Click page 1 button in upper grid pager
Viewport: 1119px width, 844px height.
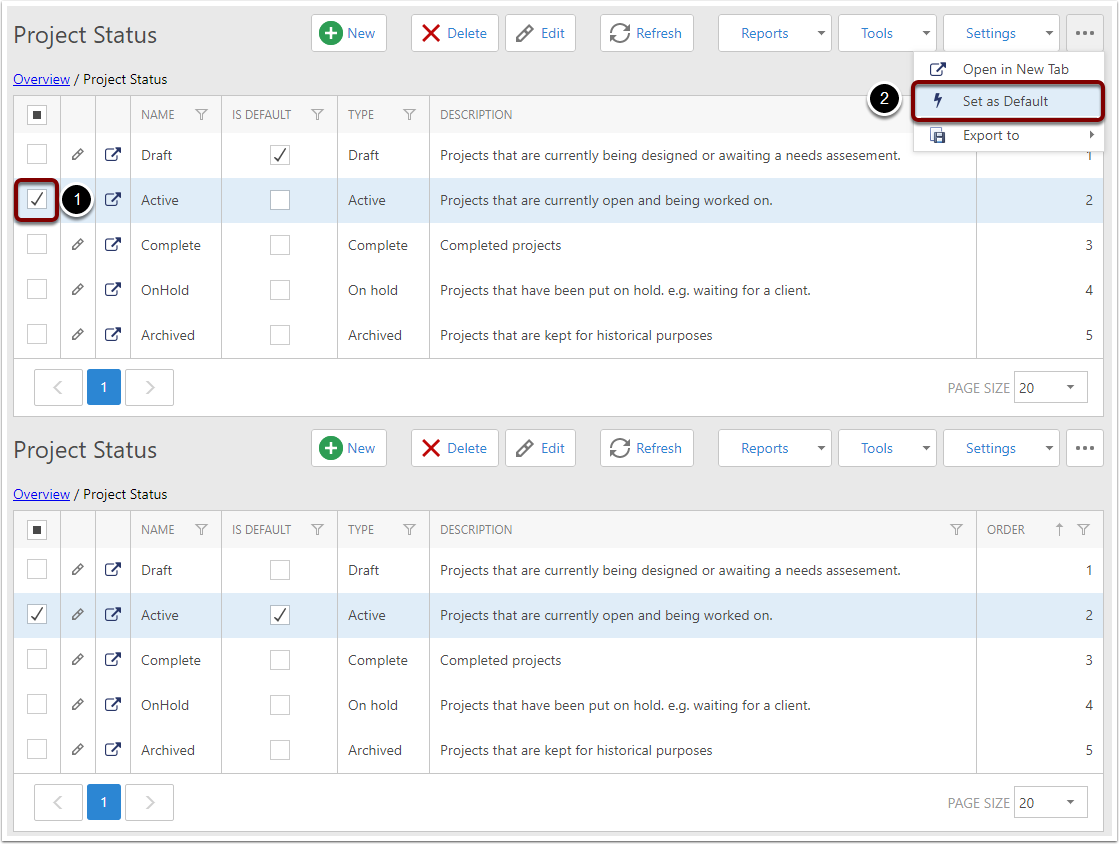(x=104, y=387)
